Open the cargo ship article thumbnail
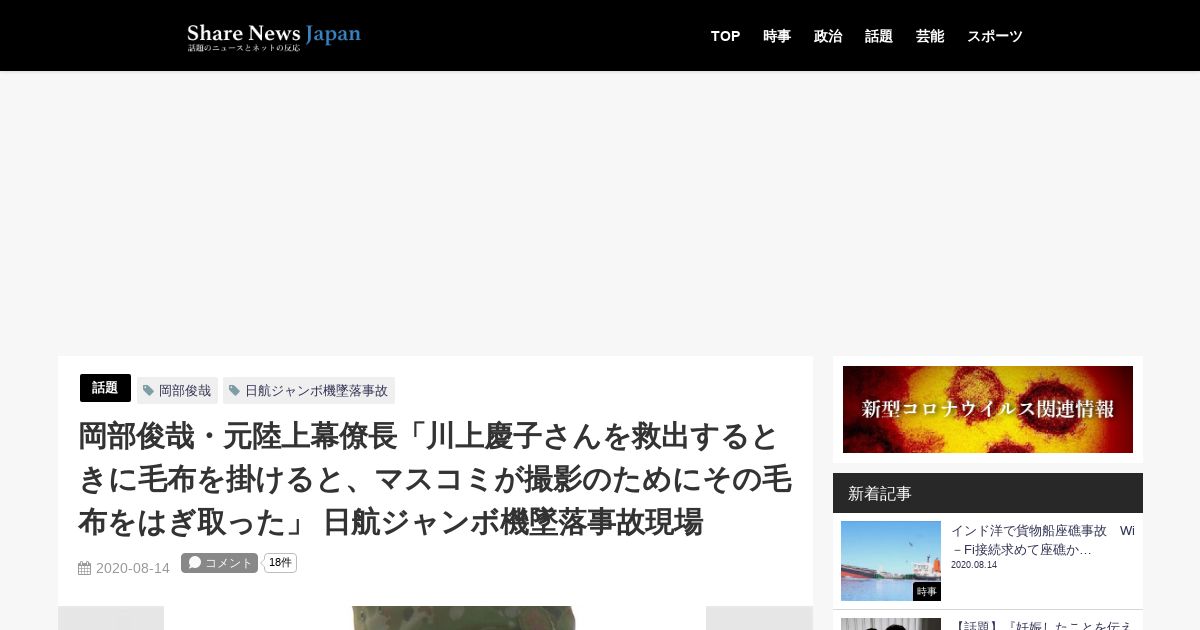The width and height of the screenshot is (1200, 630). click(891, 561)
